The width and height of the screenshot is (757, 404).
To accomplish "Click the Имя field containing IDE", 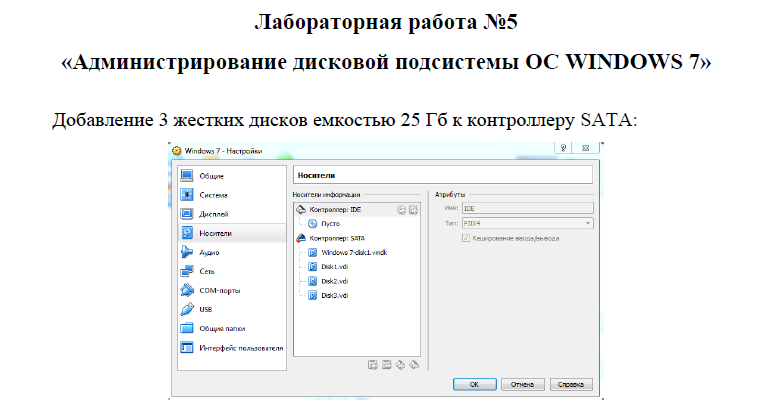I will 528,209.
